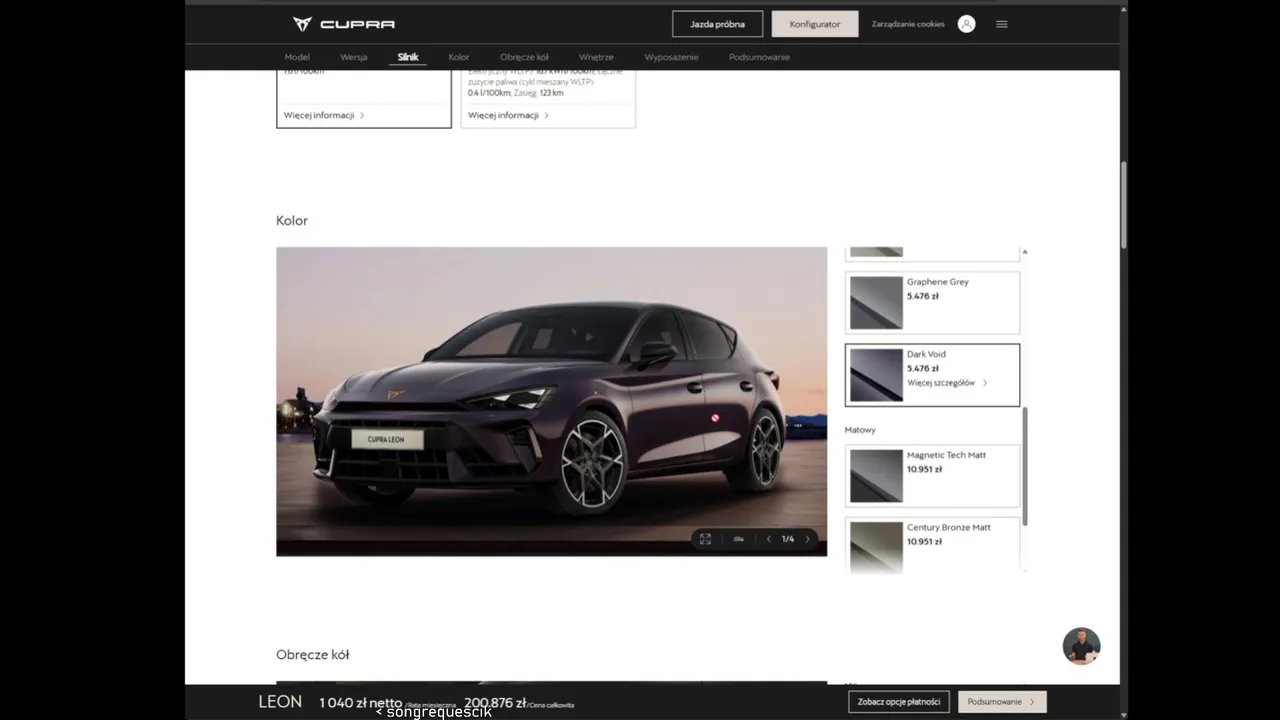The width and height of the screenshot is (1280, 720).
Task: Go to the Podsumowanie step tab
Action: (759, 57)
